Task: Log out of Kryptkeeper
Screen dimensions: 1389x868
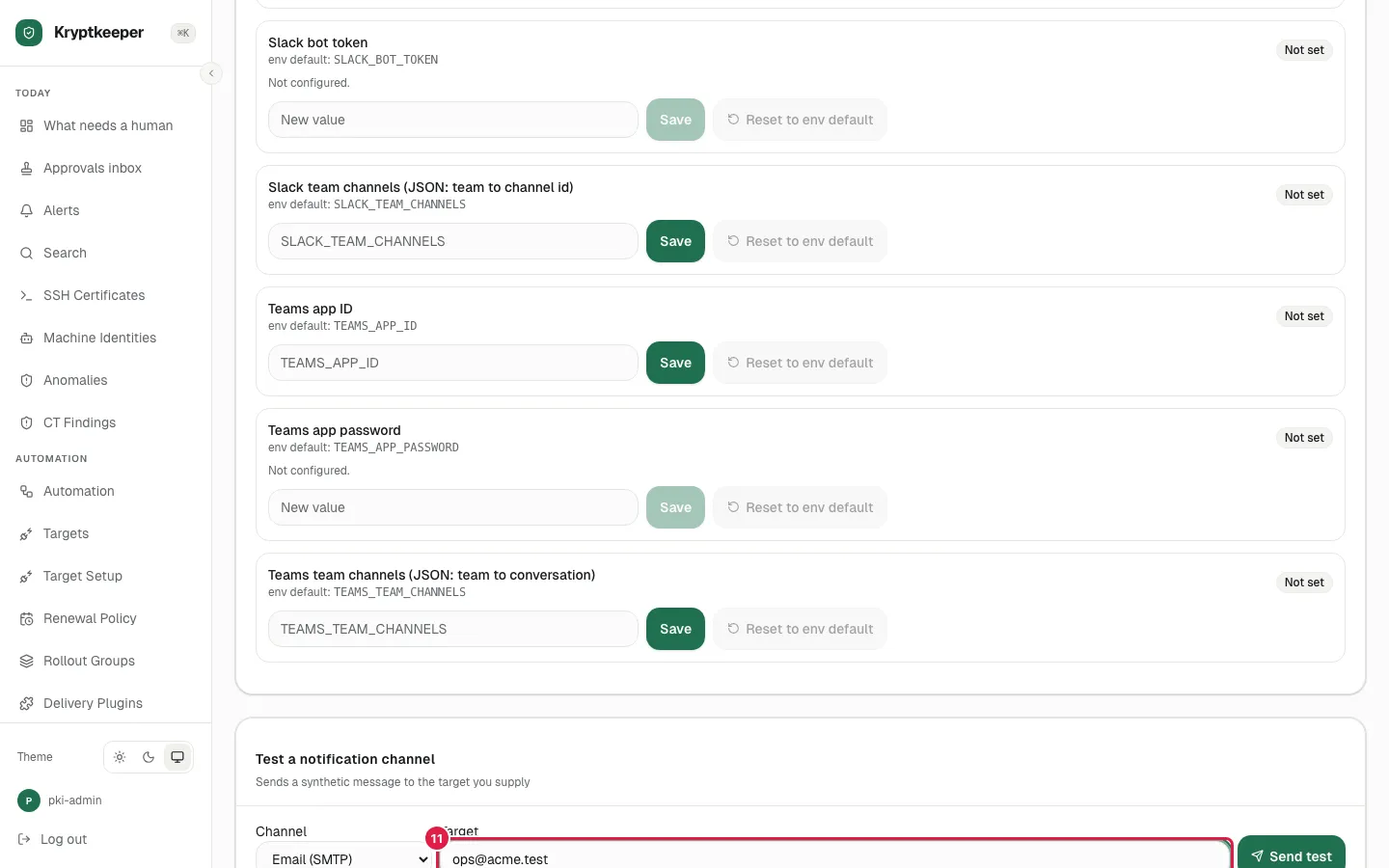Action: click(x=53, y=840)
